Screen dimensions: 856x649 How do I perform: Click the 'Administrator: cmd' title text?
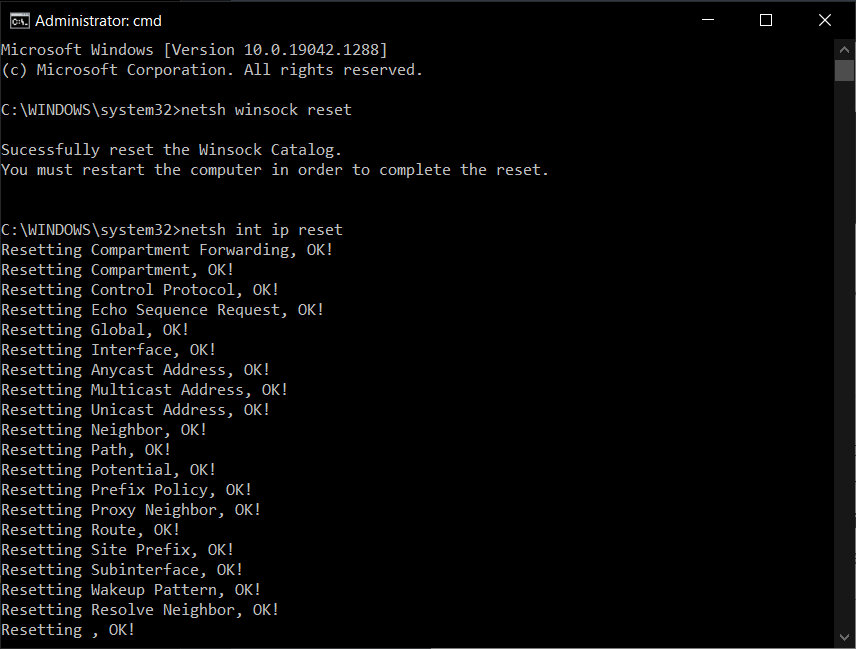pyautogui.click(x=98, y=20)
